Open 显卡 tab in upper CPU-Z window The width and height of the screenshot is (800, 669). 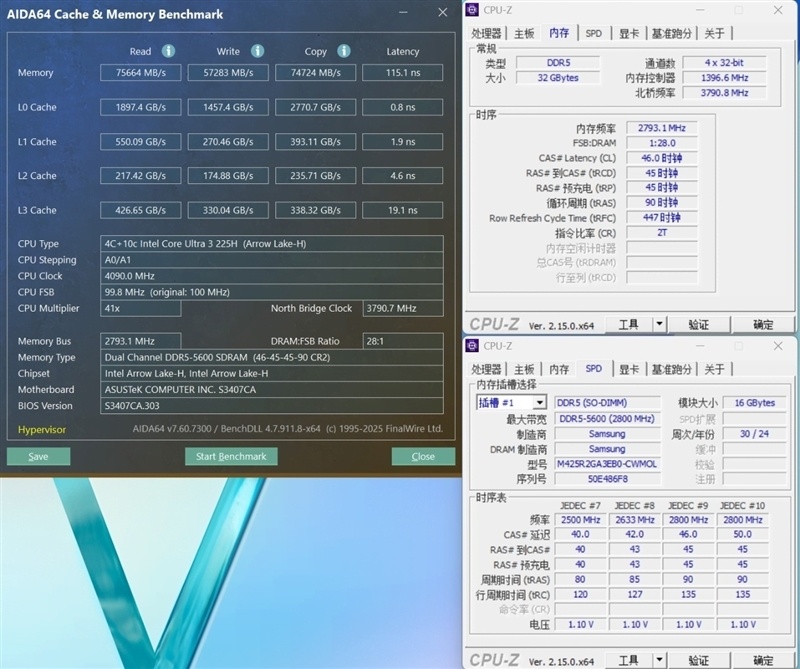pyautogui.click(x=628, y=33)
